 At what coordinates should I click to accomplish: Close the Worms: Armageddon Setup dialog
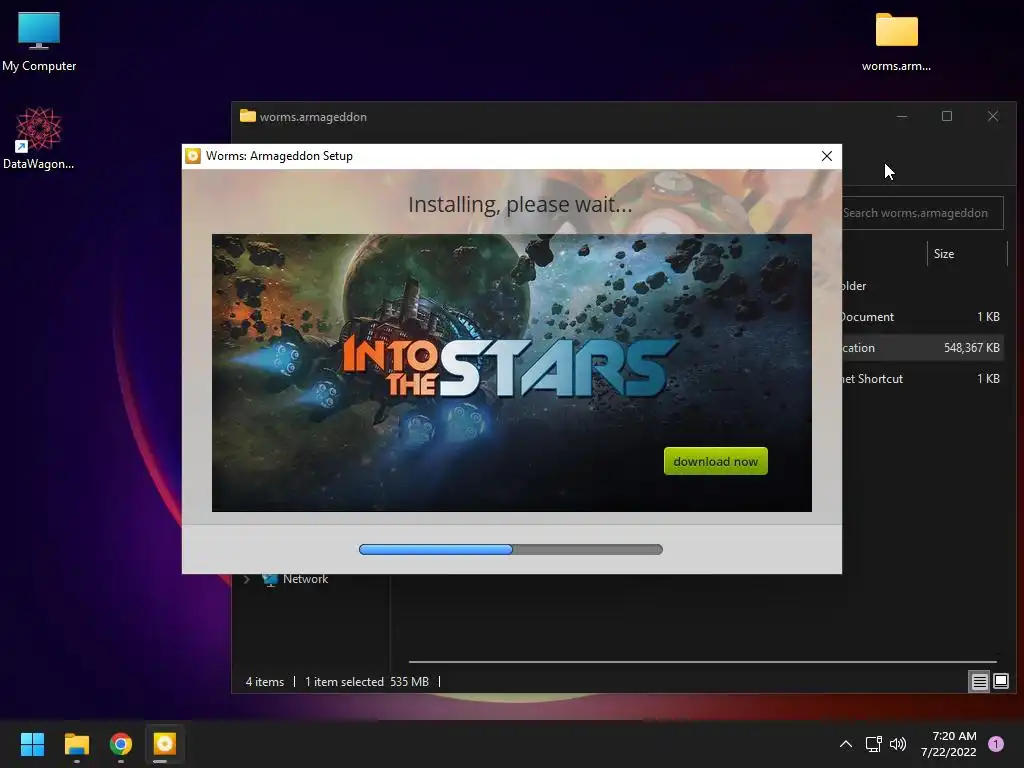[x=827, y=156]
